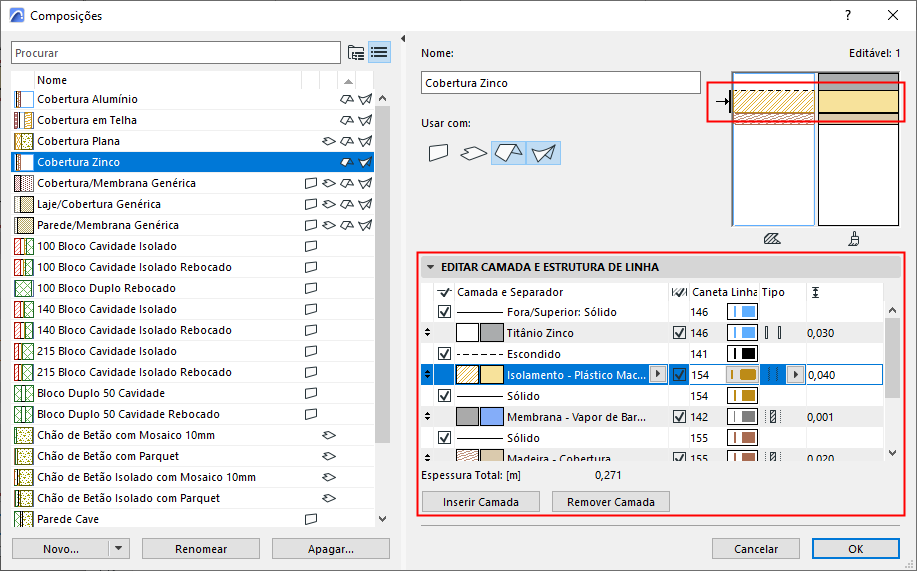This screenshot has height=571, width=917.
Task: Click the thickness column header icon
Action: tap(816, 292)
